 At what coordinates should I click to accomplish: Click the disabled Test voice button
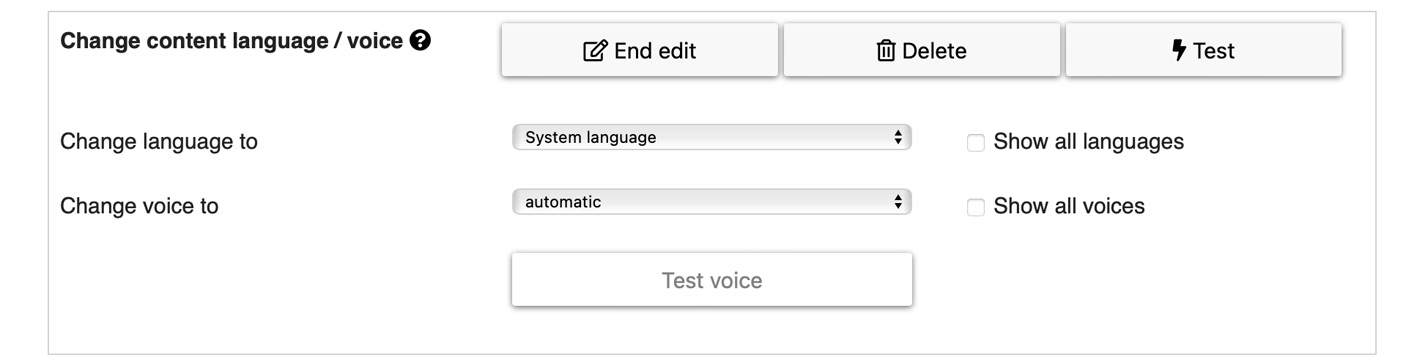(x=712, y=280)
